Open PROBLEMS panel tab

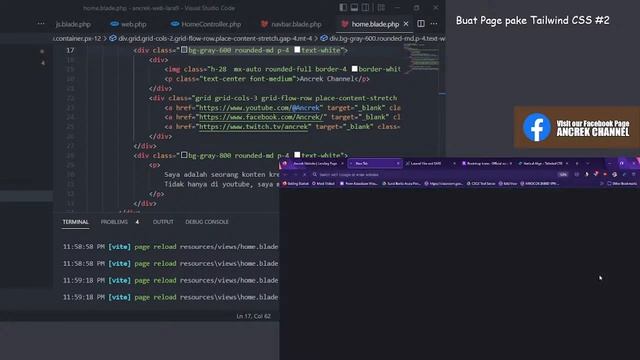point(114,222)
